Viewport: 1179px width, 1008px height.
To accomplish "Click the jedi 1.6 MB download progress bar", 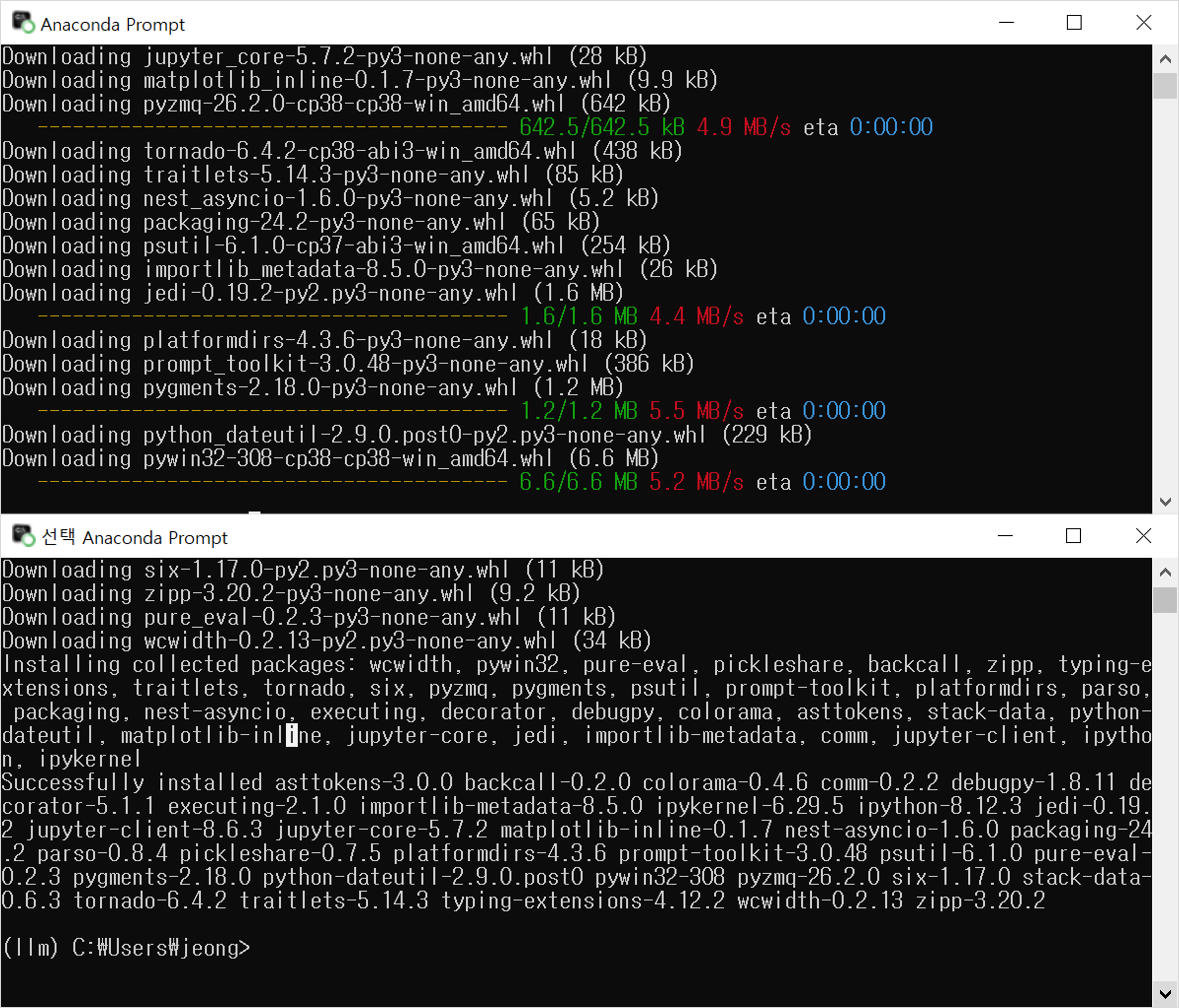I will 272,316.
